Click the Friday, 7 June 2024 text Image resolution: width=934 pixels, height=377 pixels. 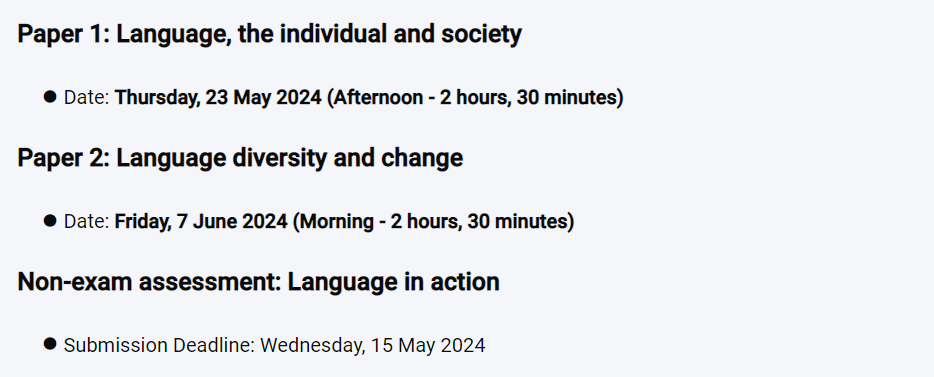click(x=201, y=222)
